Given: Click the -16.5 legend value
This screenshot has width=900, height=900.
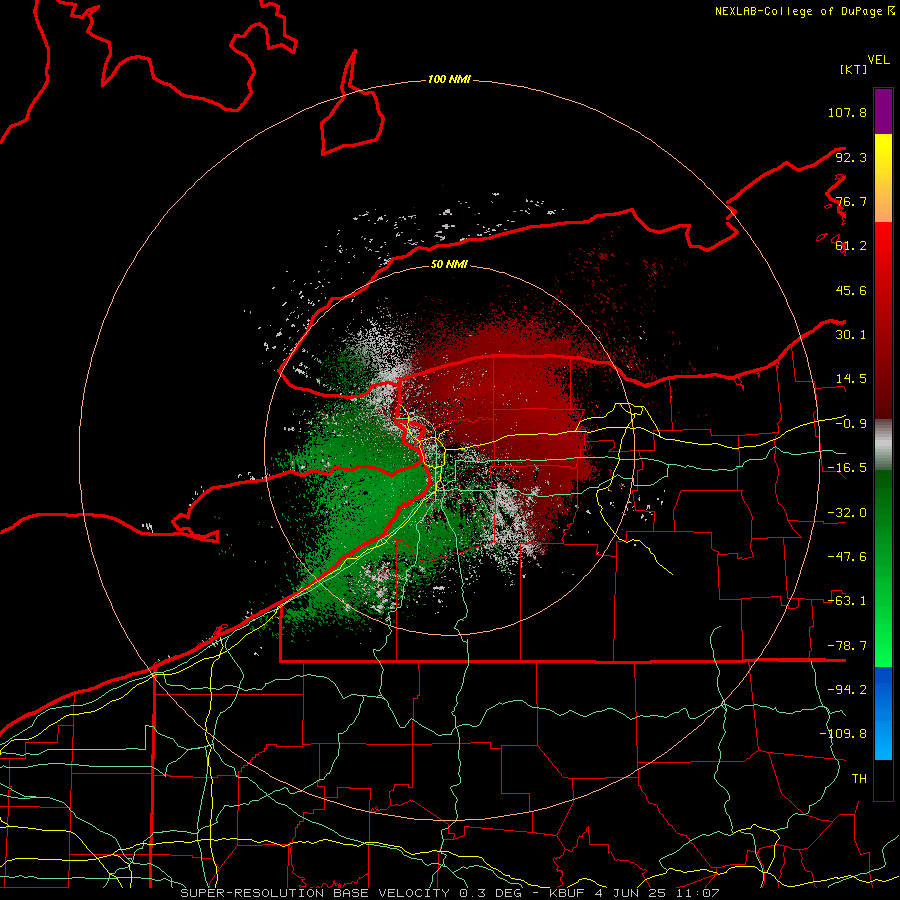Looking at the screenshot, I should pos(847,468).
